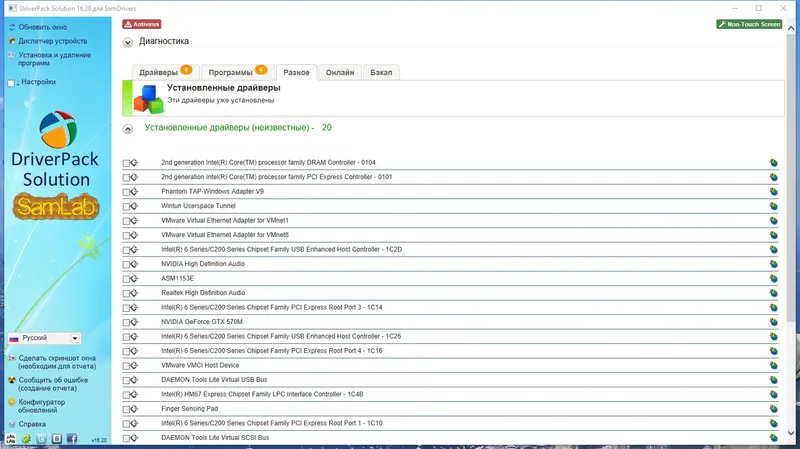This screenshot has height=449, width=800.
Task: Click the arrow icon beside USB Enhanced Host Controller - 1C2D
Action: coord(134,250)
